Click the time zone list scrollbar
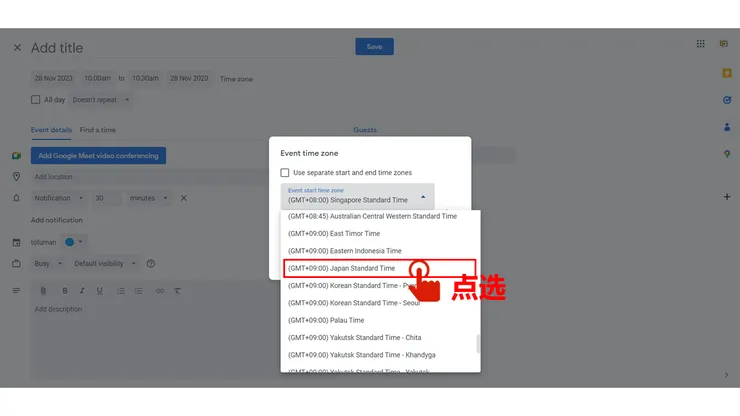 [478, 344]
